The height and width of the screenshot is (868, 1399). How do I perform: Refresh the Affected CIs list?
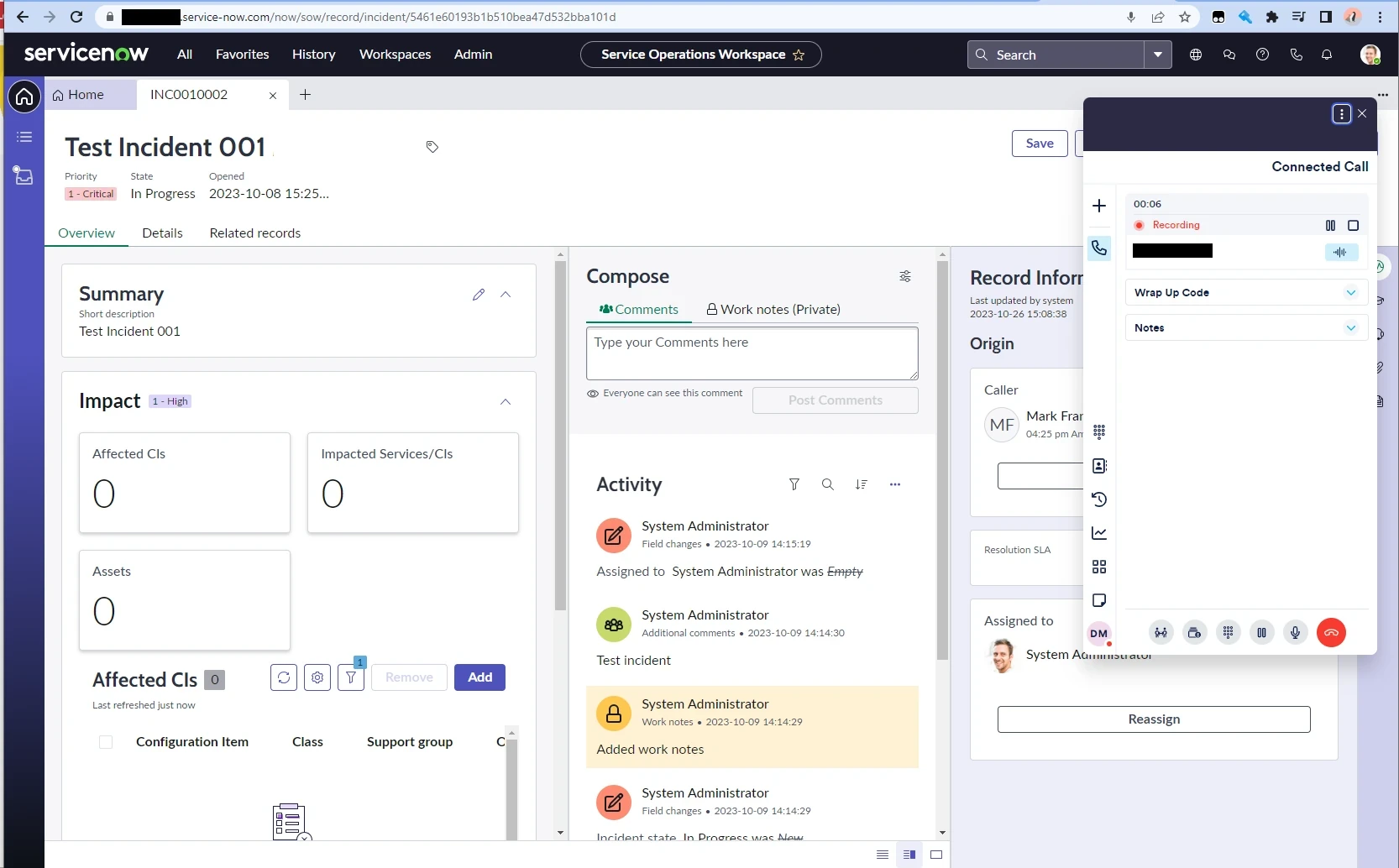[284, 677]
